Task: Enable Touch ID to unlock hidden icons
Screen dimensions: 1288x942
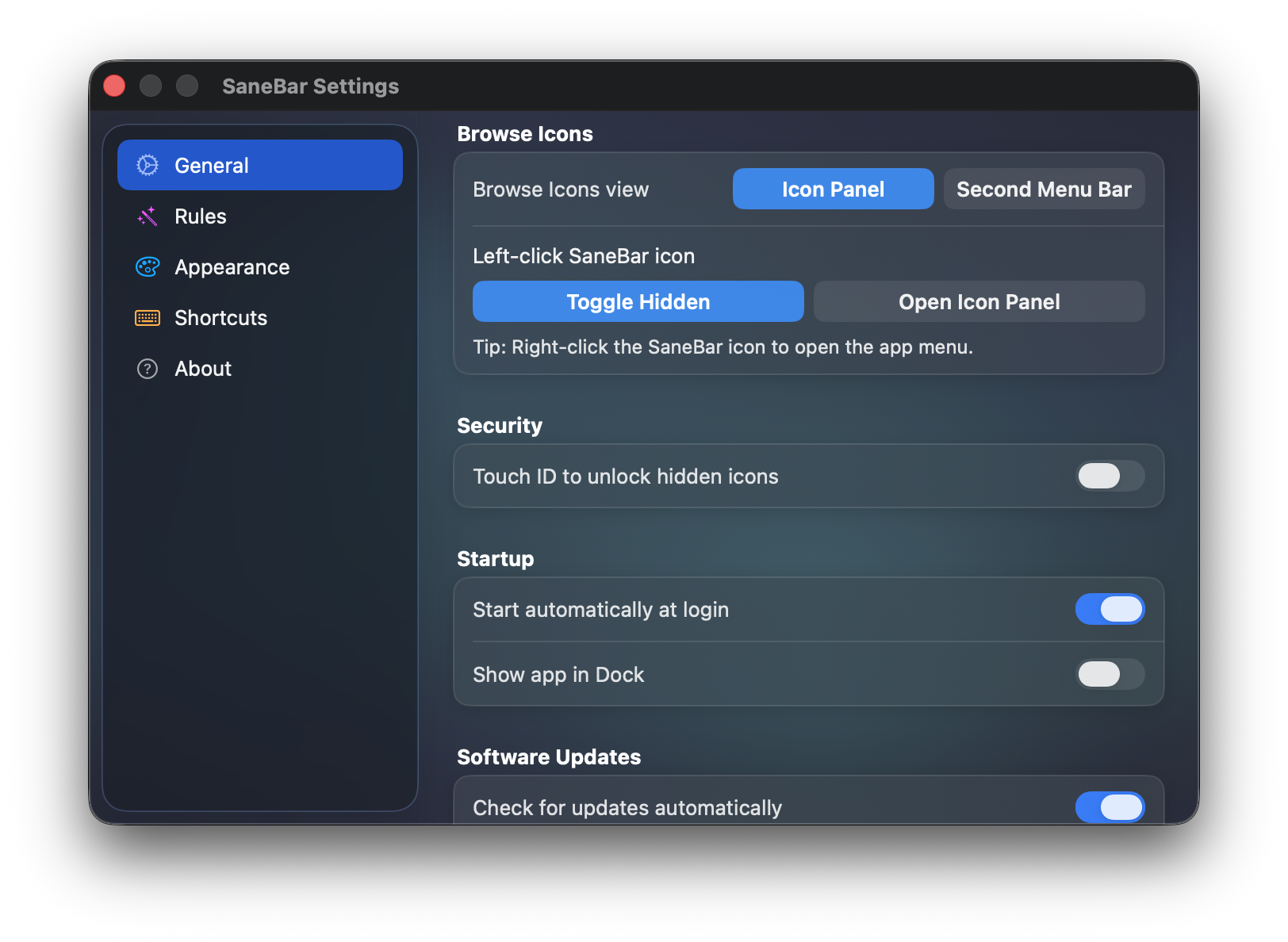Action: point(1110,476)
